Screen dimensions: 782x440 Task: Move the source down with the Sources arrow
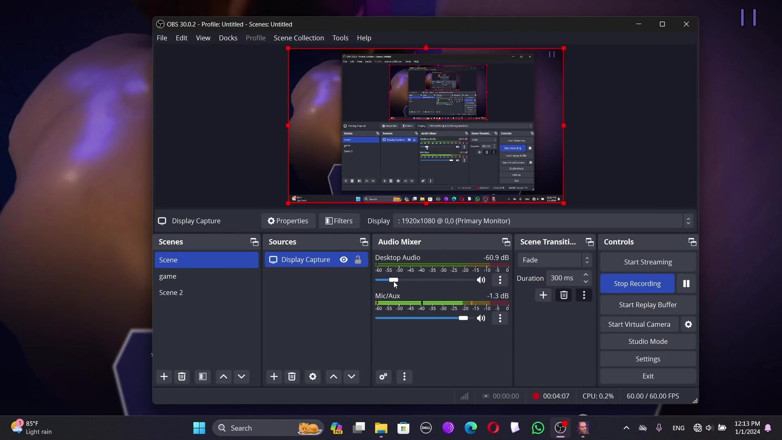352,377
